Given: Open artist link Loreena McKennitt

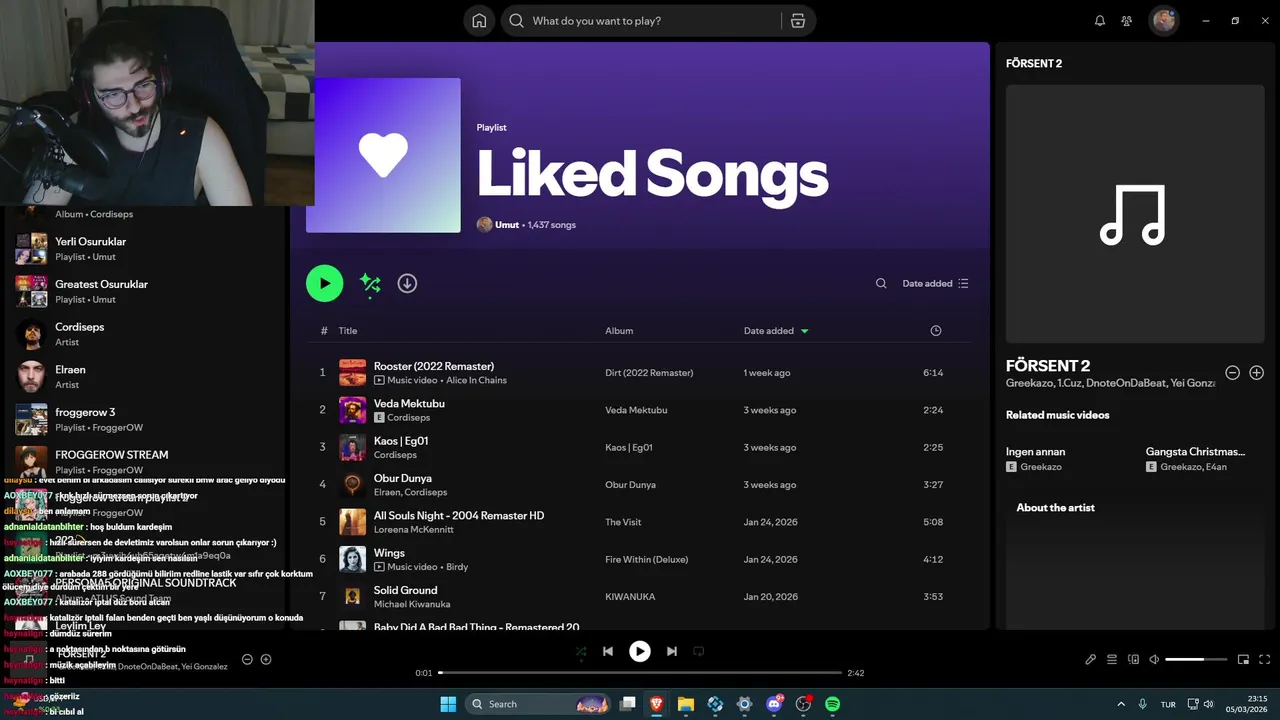Looking at the screenshot, I should [x=413, y=529].
